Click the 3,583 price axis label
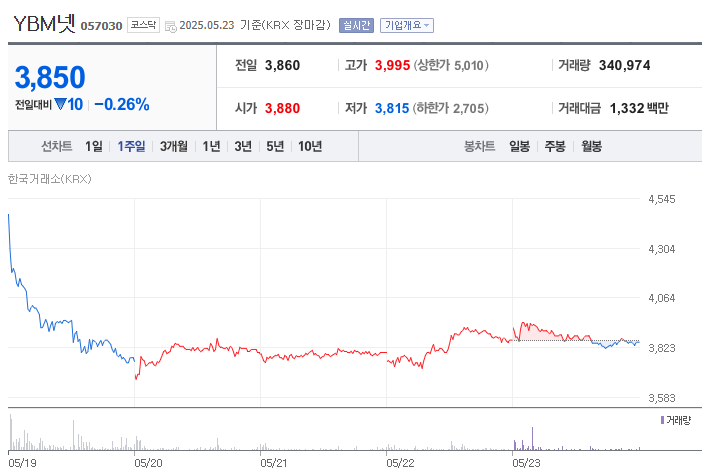The width and height of the screenshot is (702, 474). (x=662, y=398)
